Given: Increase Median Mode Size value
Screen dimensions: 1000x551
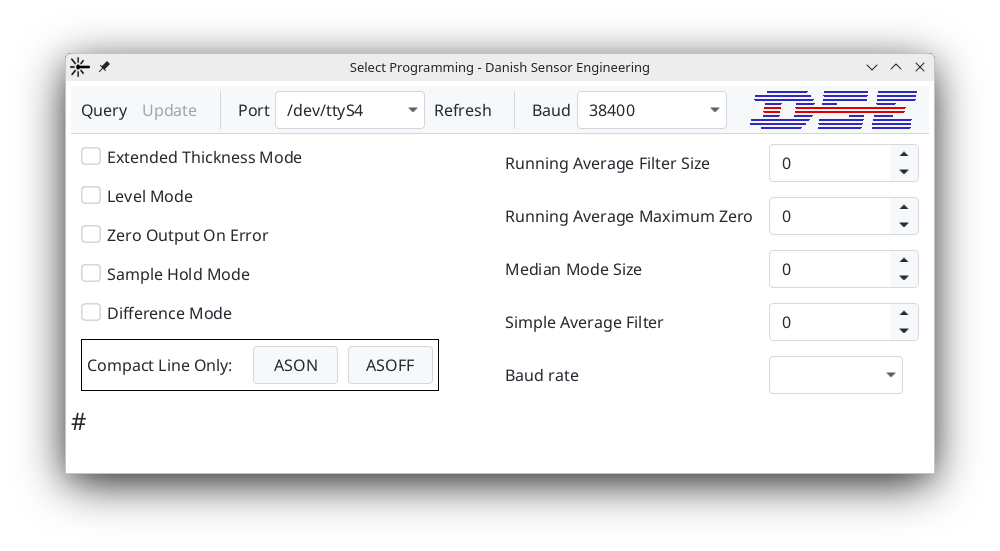Looking at the screenshot, I should pos(904,260).
